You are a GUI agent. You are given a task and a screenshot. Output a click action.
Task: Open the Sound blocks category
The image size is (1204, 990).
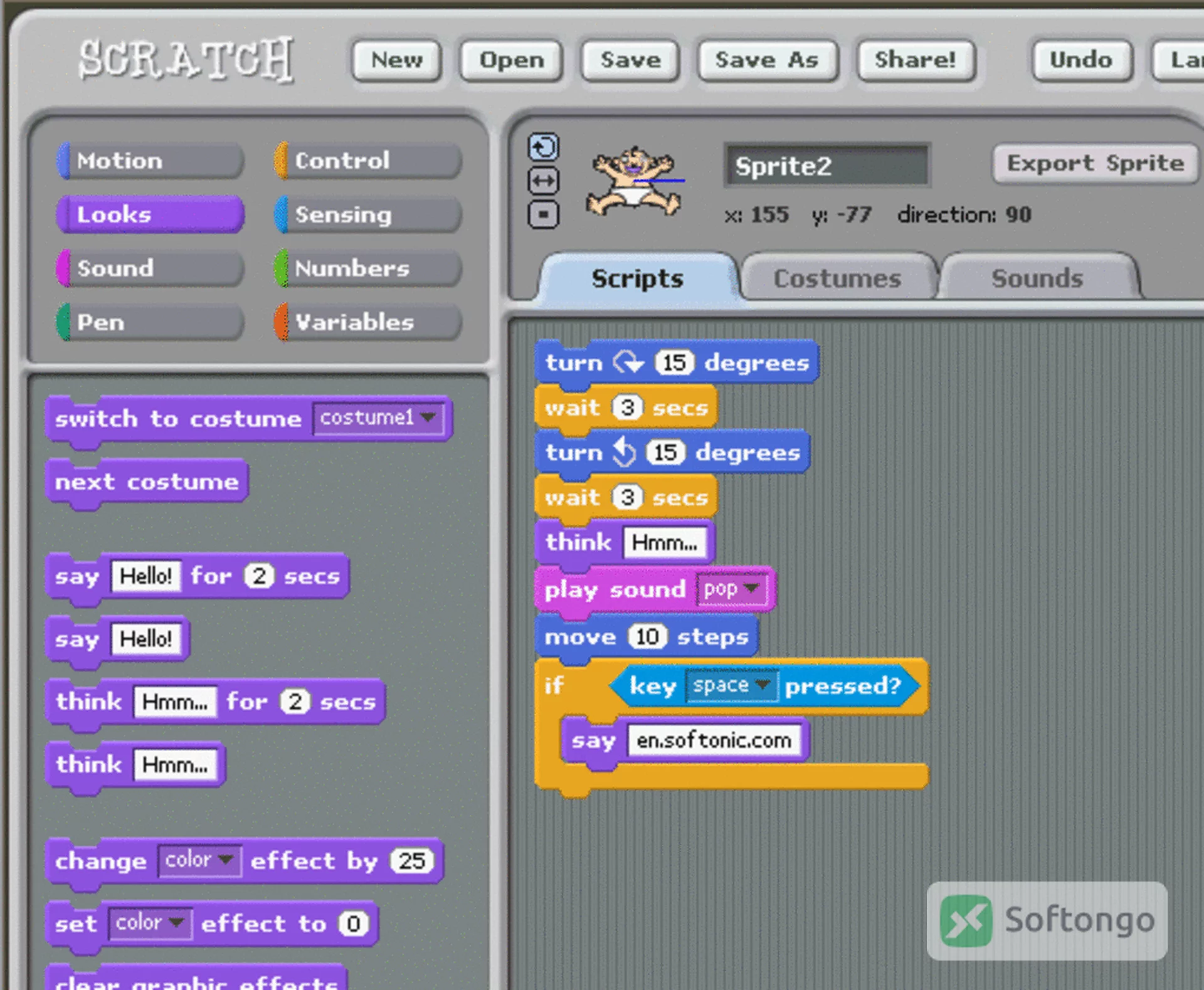pyautogui.click(x=150, y=268)
